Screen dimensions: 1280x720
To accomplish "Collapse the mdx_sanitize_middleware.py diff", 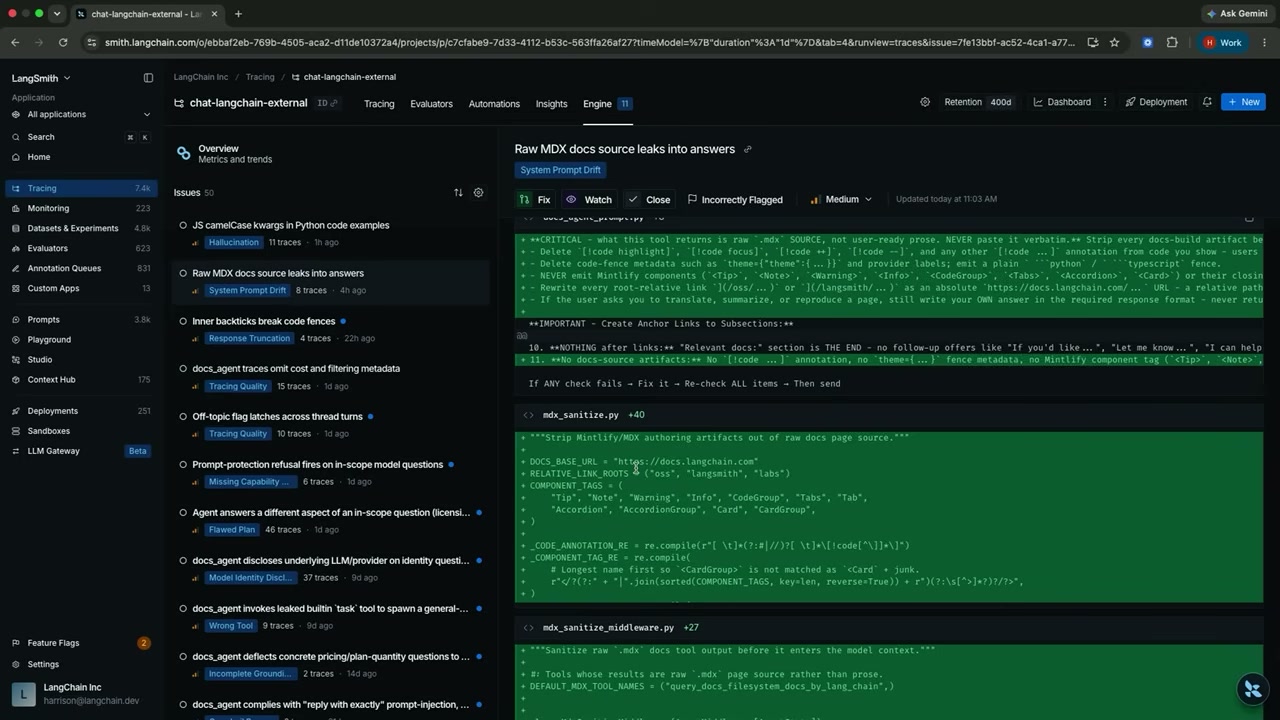I will 528,628.
